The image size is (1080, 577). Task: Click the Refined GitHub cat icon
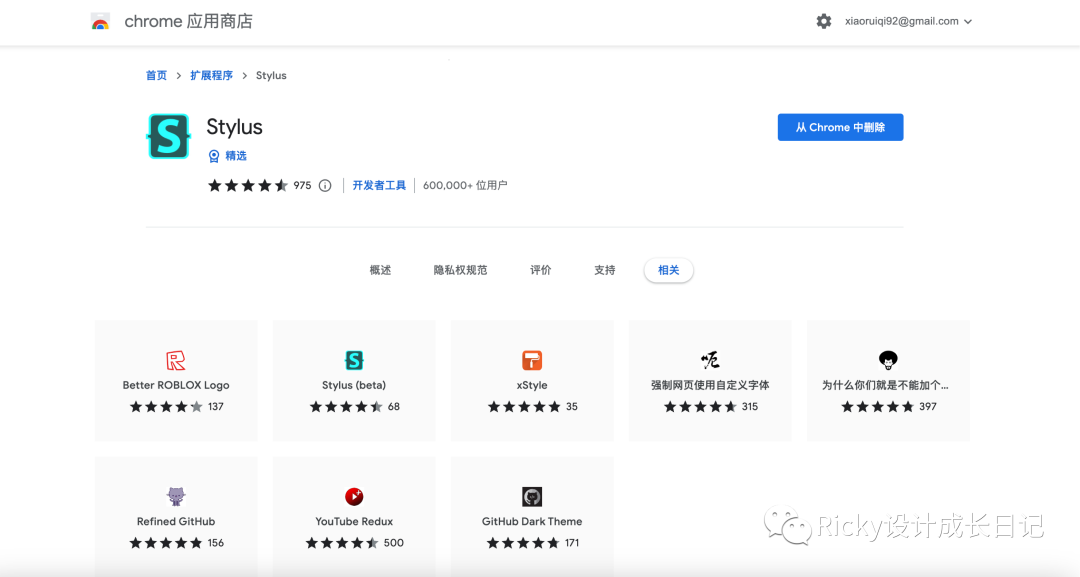[176, 496]
